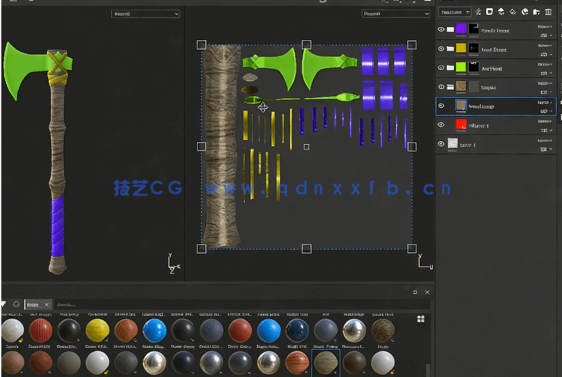The width and height of the screenshot is (562, 377).
Task: Click the shelf vertical scrollbar
Action: pyautogui.click(x=428, y=370)
